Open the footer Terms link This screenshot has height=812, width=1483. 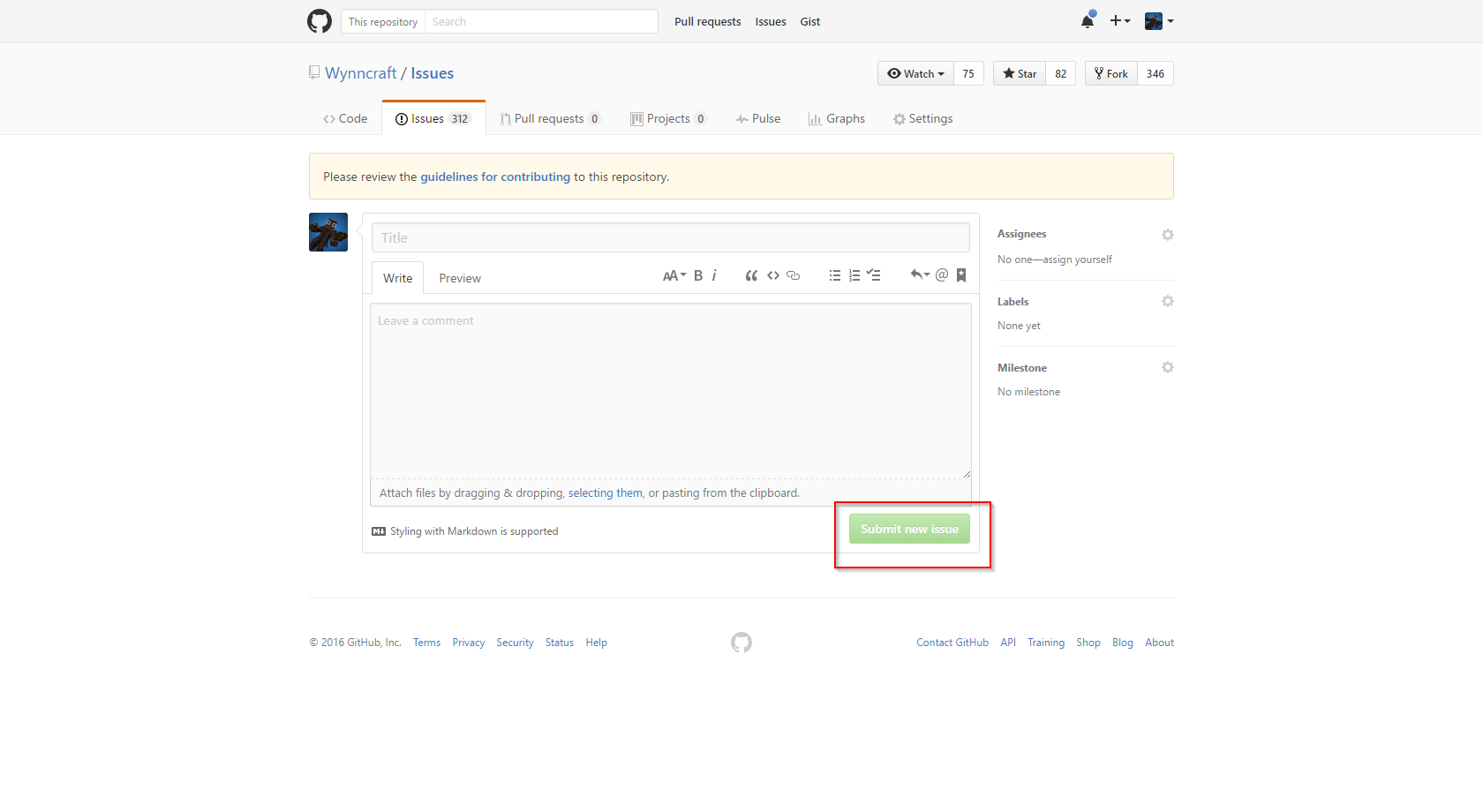click(x=427, y=643)
